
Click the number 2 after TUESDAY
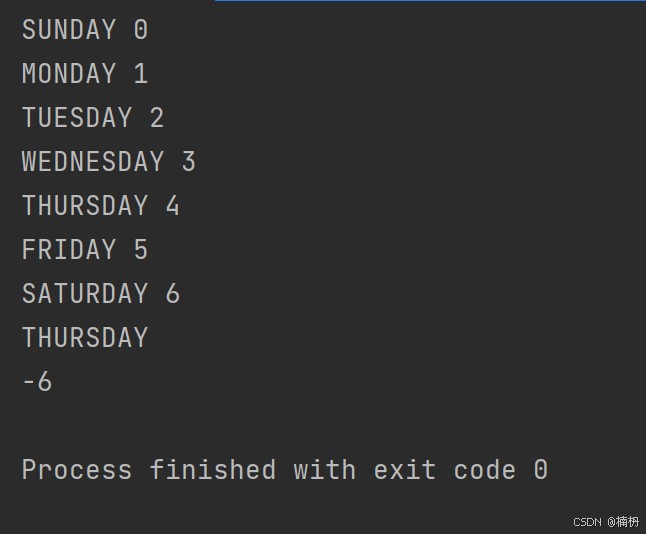pyautogui.click(x=157, y=118)
